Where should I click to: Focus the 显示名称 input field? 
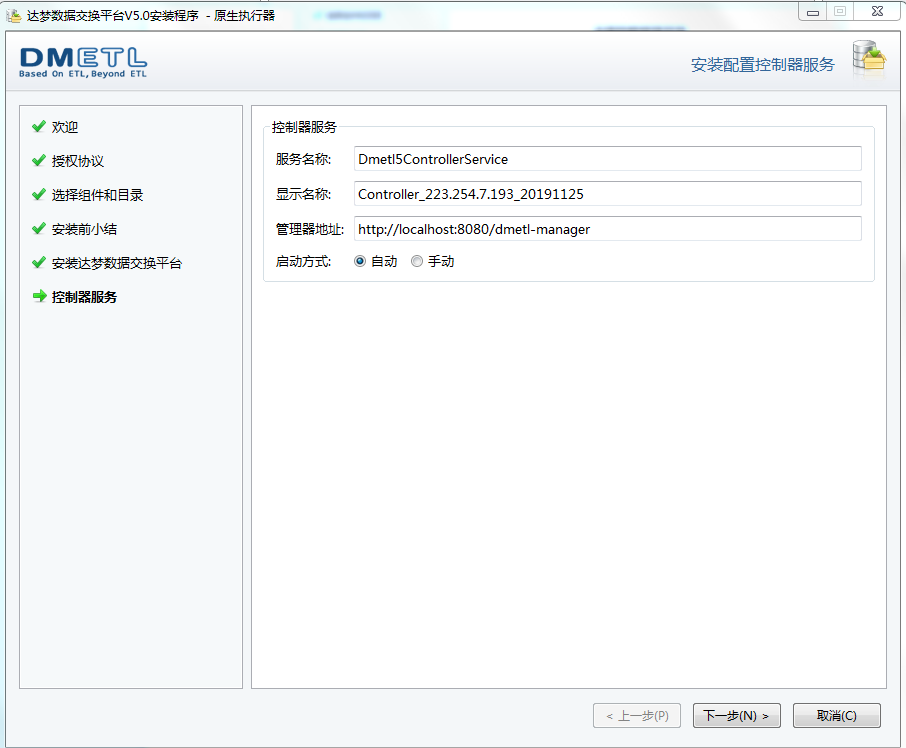pos(608,194)
